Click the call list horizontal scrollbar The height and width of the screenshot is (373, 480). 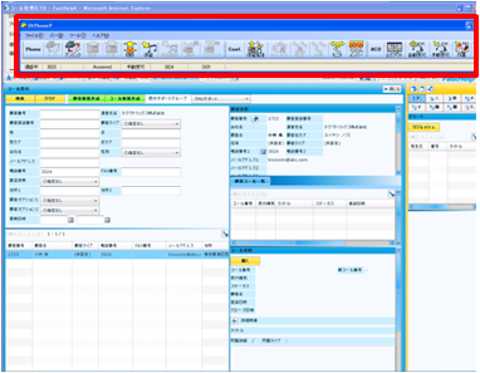(313, 243)
